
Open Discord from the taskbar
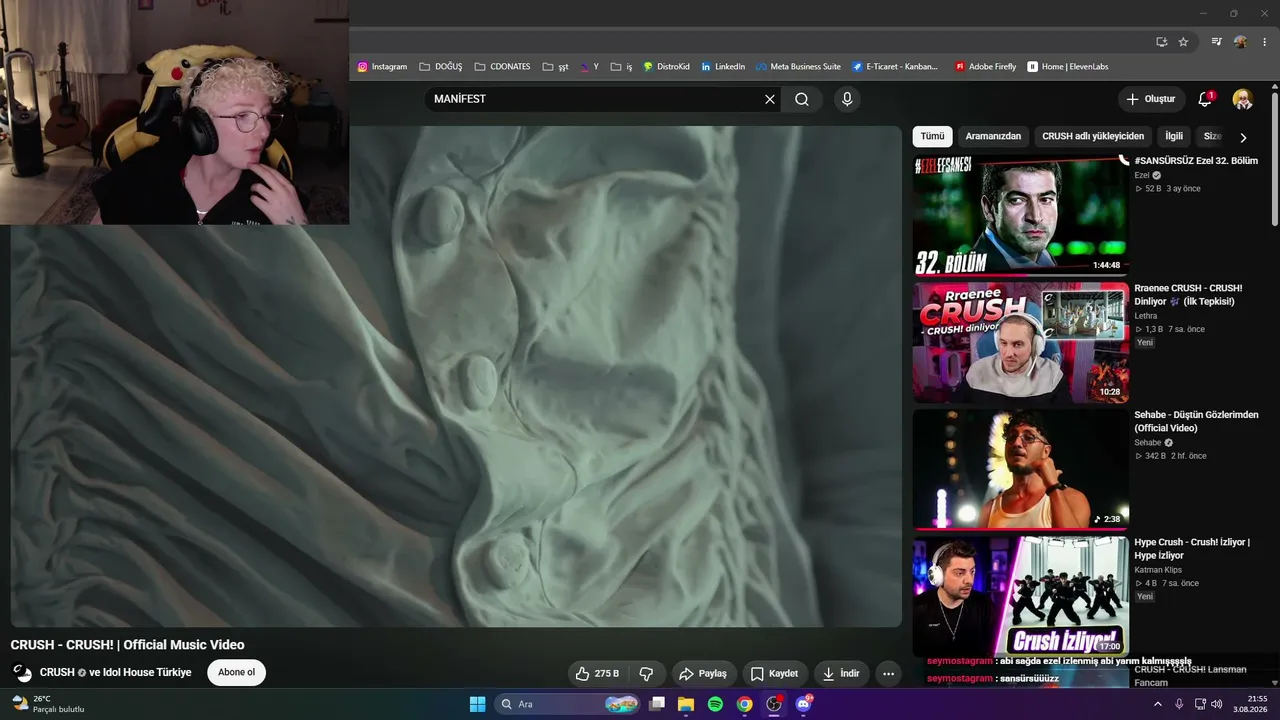(803, 704)
